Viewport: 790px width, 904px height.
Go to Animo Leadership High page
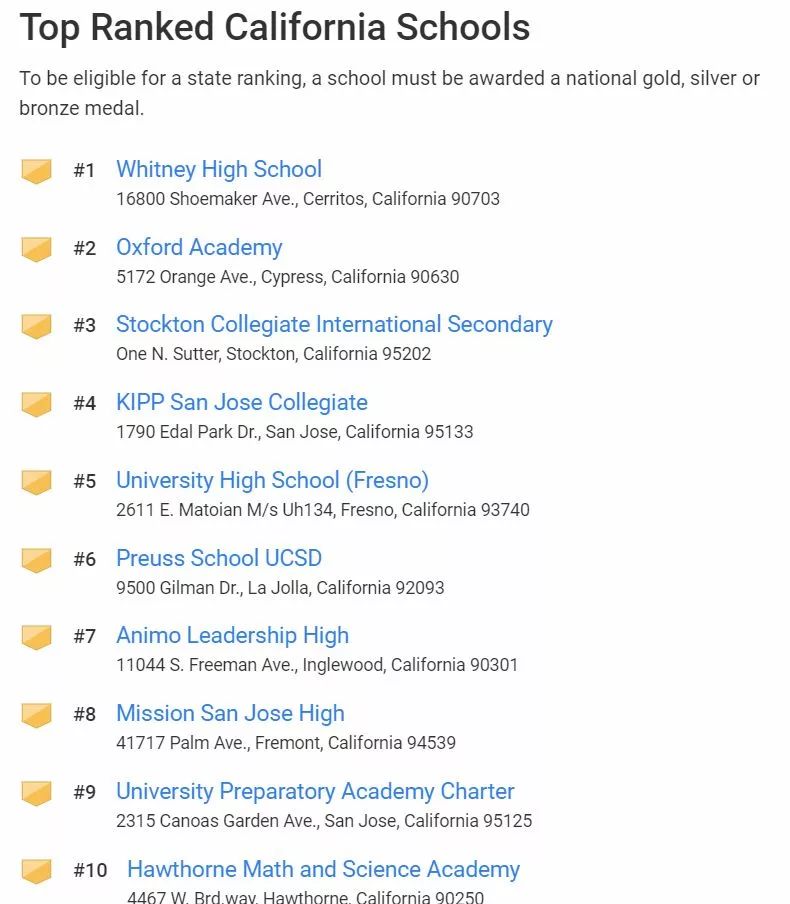click(233, 635)
